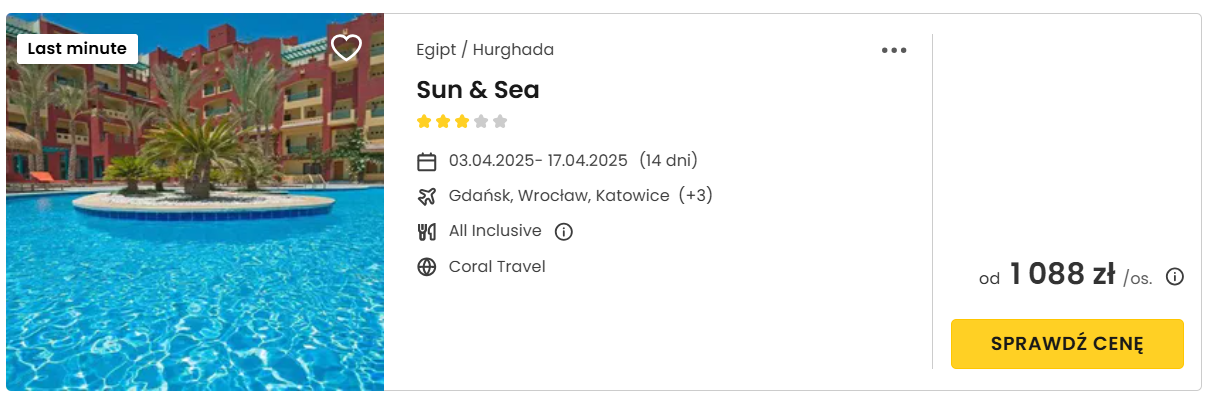Click the calendar icon beside dates
Image resolution: width=1213 pixels, height=403 pixels.
pyautogui.click(x=427, y=161)
